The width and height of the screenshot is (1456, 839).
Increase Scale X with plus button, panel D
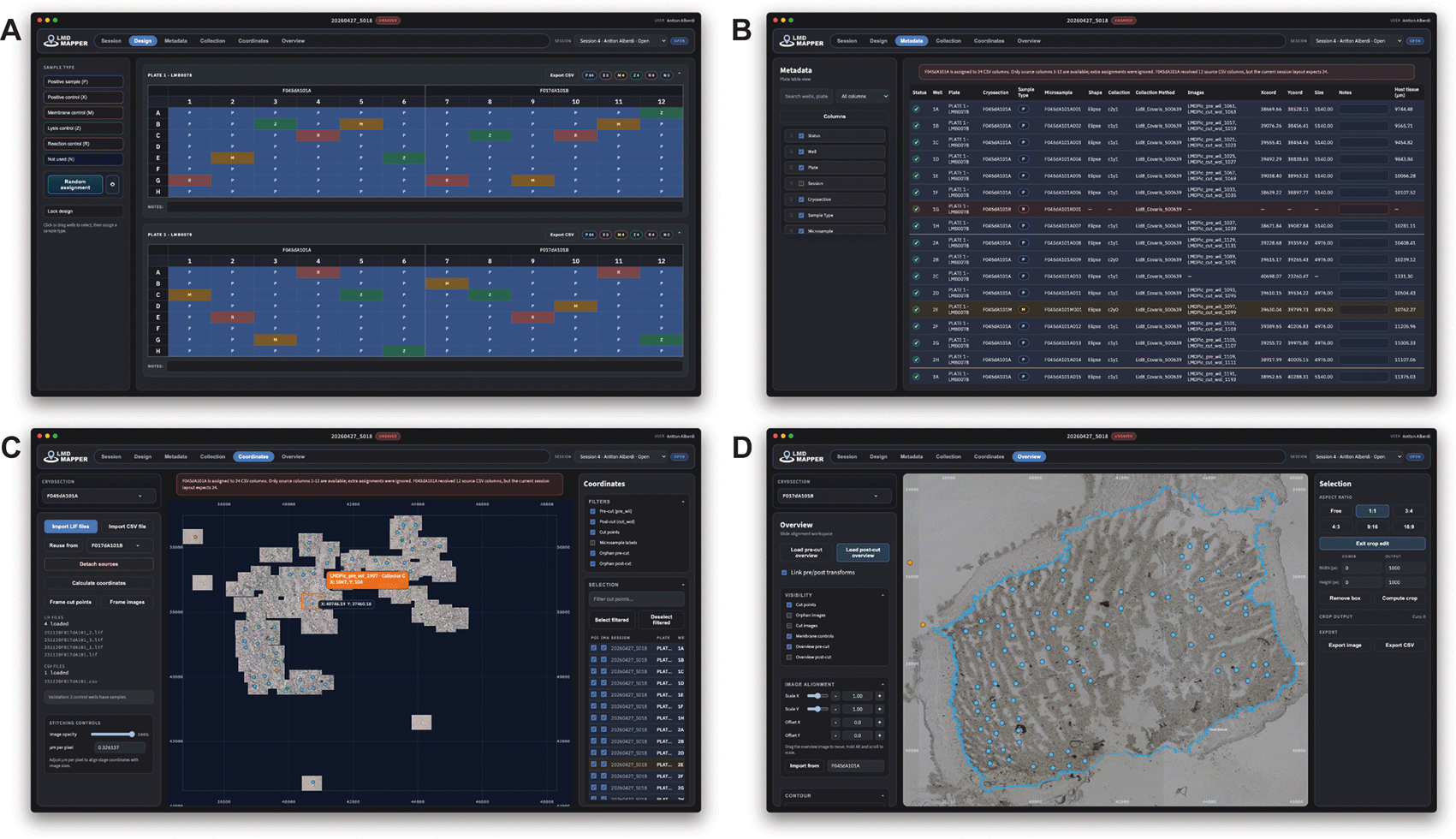879,696
